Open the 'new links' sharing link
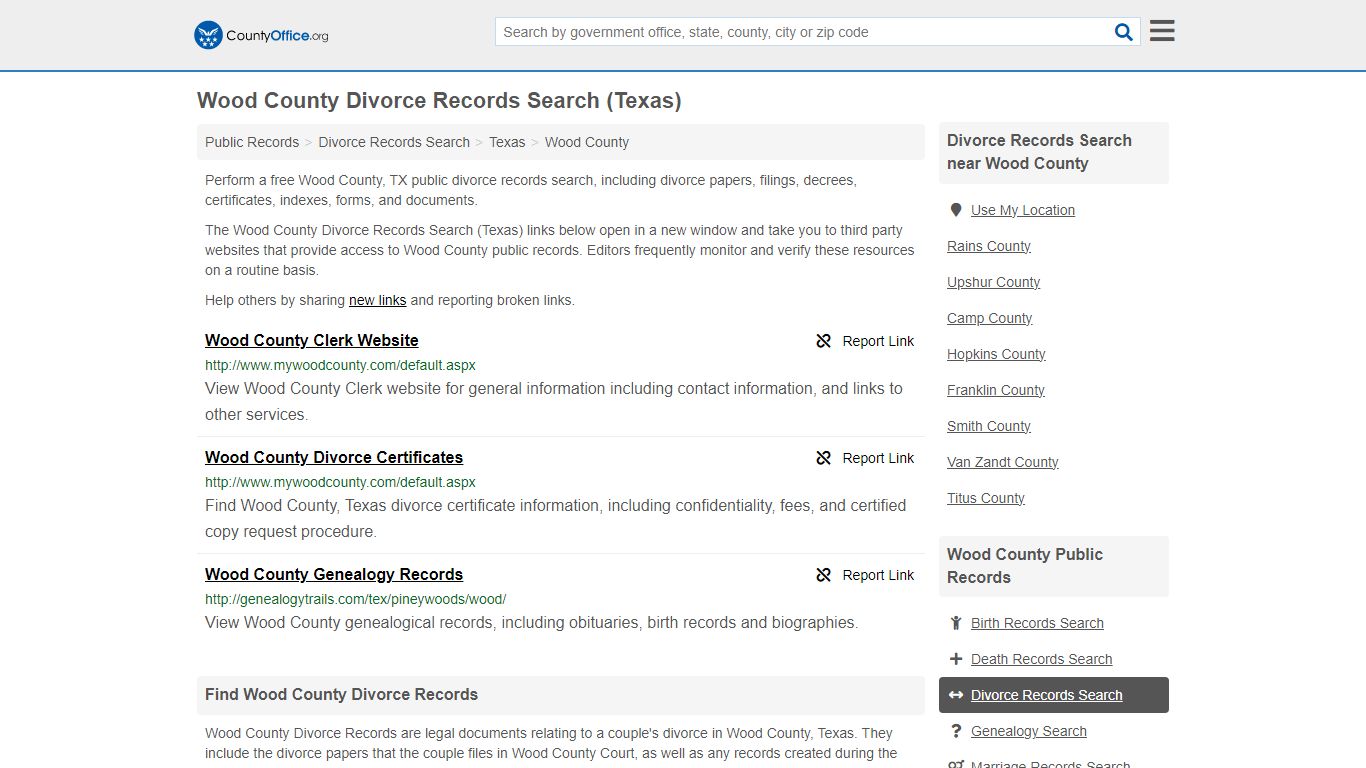This screenshot has height=768, width=1366. click(x=377, y=300)
